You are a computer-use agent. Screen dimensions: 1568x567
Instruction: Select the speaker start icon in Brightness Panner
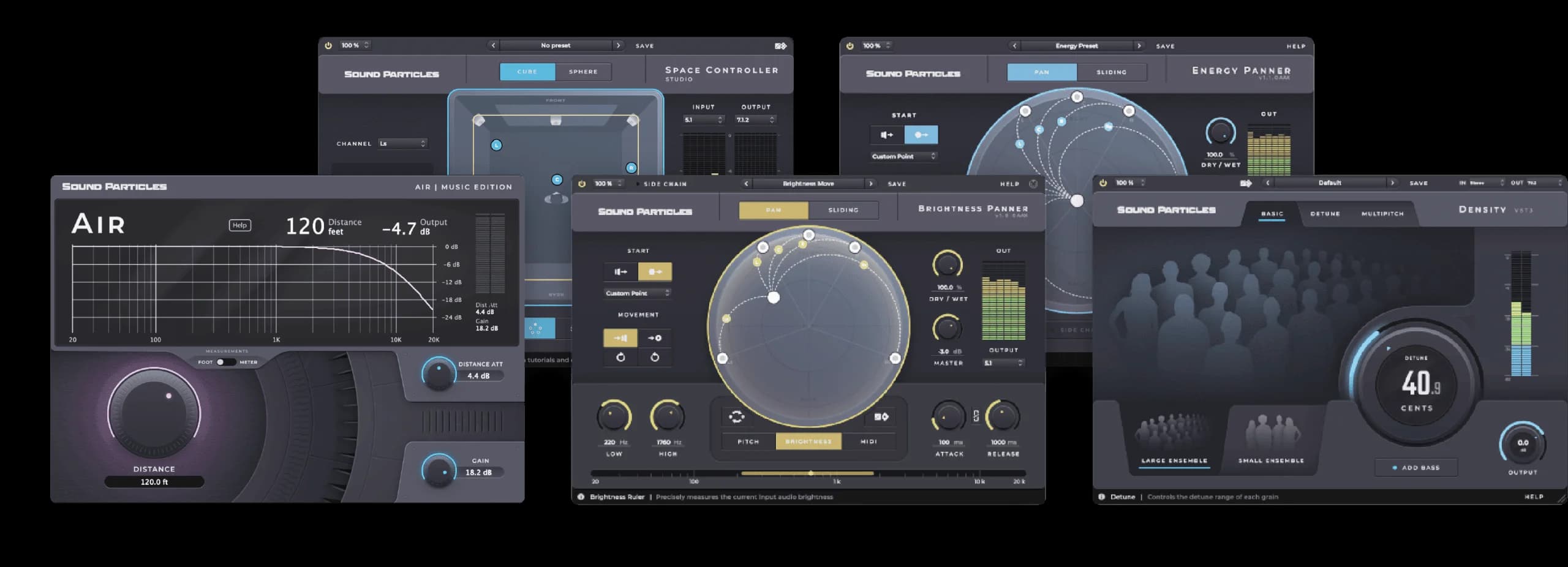pyautogui.click(x=620, y=271)
